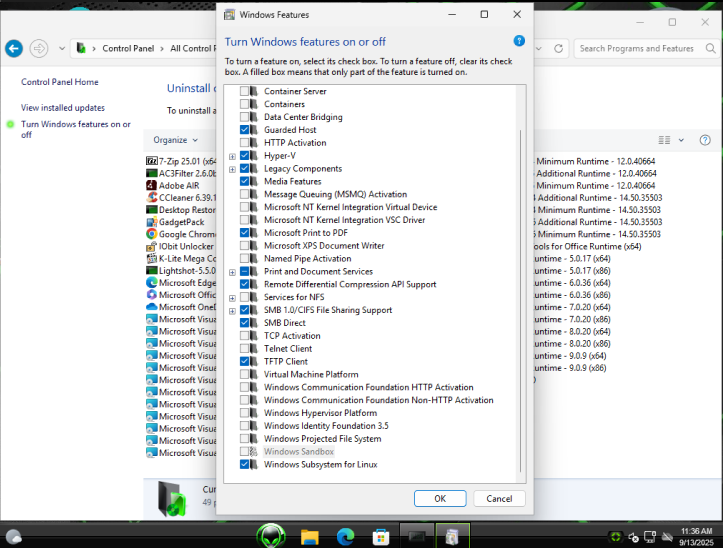Click the help icon in Programs and Features toolbar

point(705,140)
